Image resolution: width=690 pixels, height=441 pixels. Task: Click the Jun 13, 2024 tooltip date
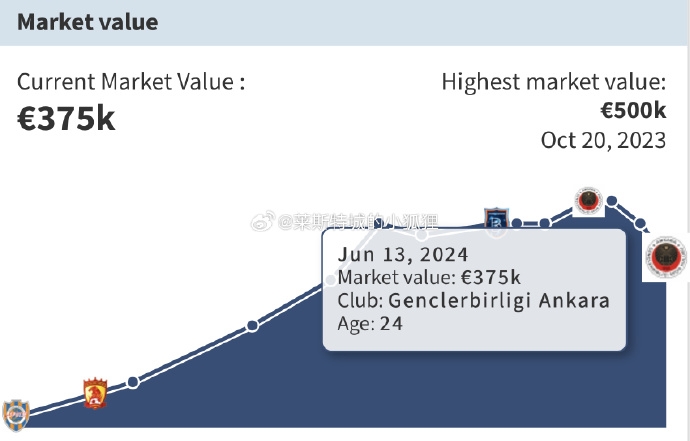click(403, 255)
